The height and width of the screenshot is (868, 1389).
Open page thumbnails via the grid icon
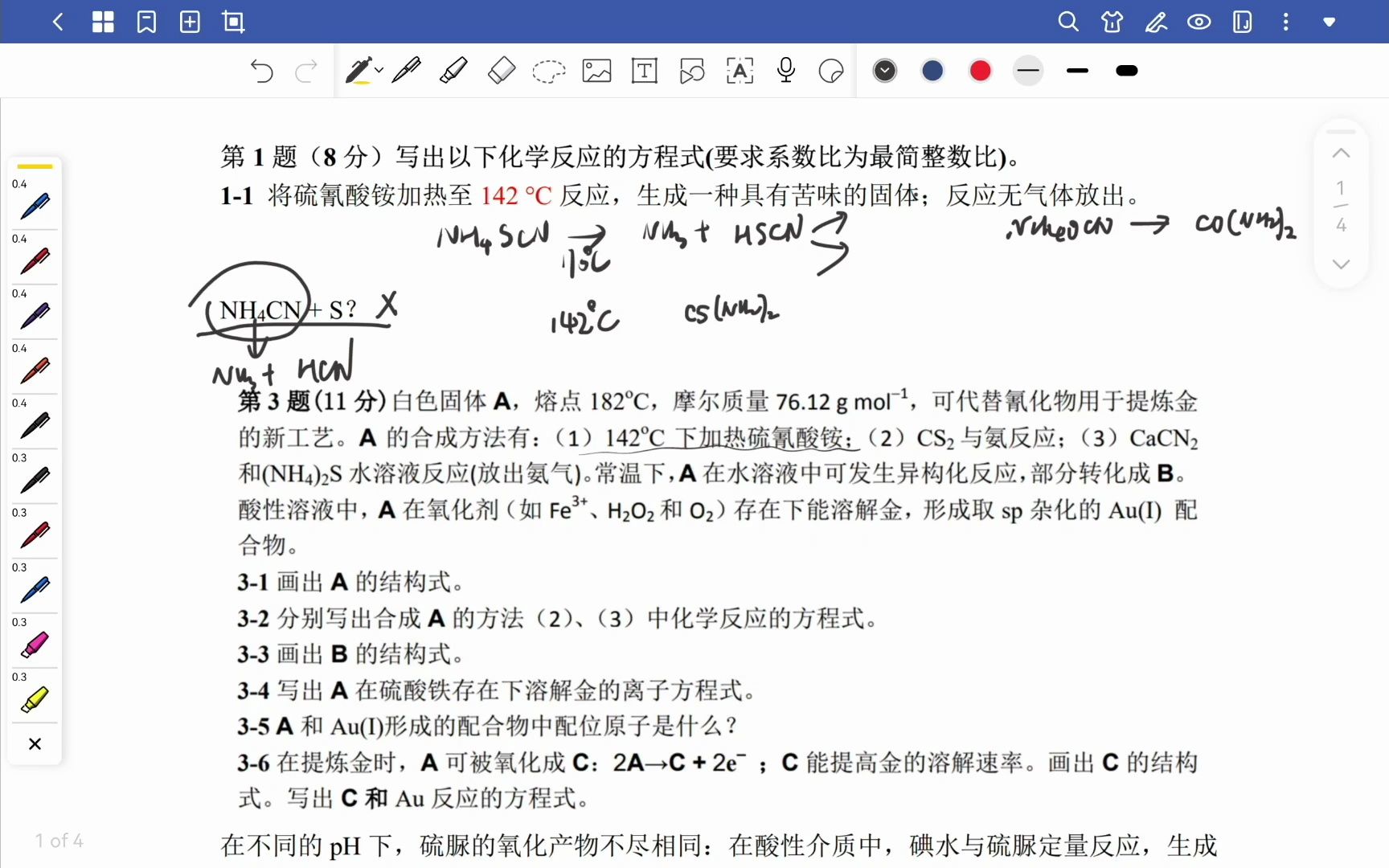click(103, 22)
